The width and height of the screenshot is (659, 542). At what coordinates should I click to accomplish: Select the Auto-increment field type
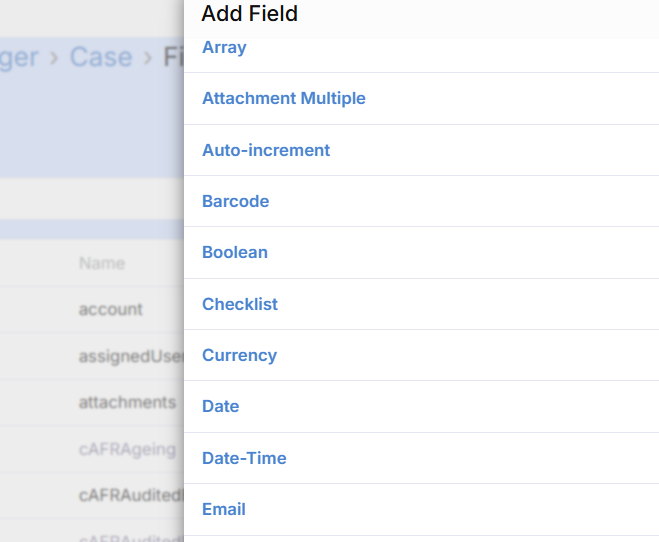[x=265, y=150]
